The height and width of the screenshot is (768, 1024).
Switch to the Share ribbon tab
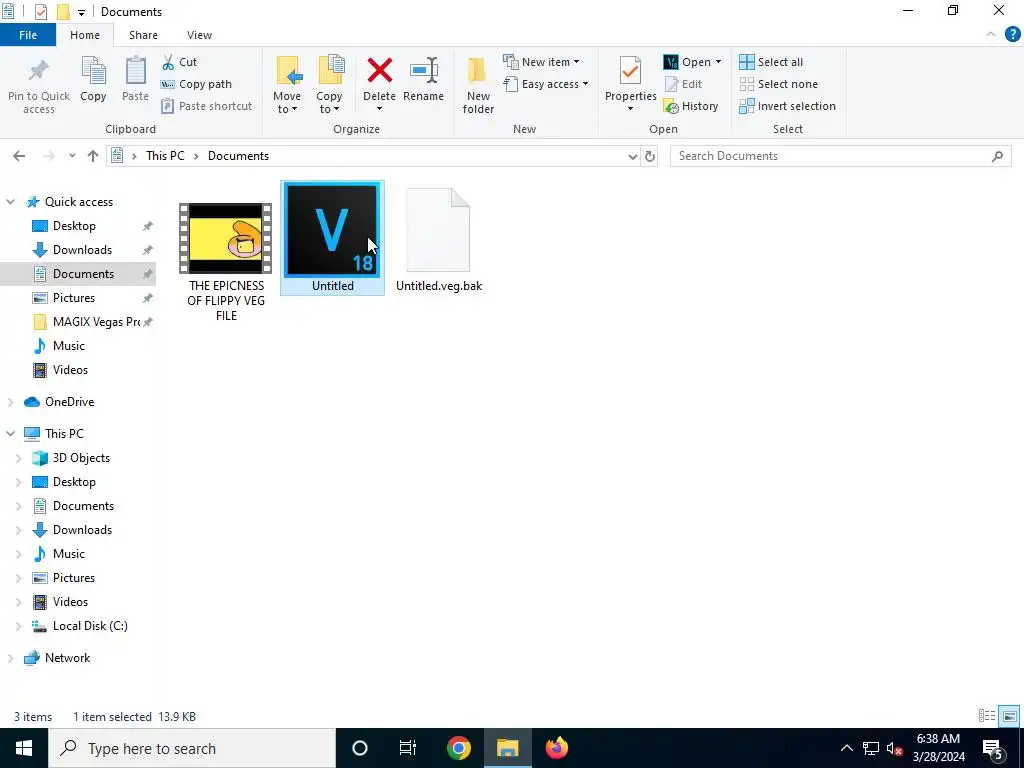[x=143, y=35]
